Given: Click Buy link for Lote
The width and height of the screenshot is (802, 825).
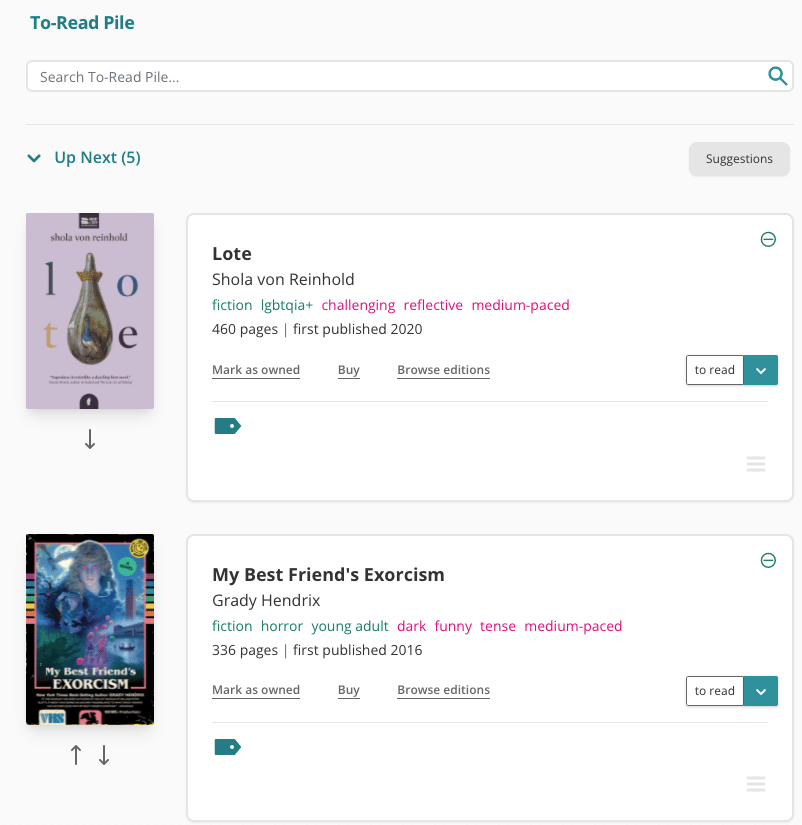Looking at the screenshot, I should pos(348,370).
